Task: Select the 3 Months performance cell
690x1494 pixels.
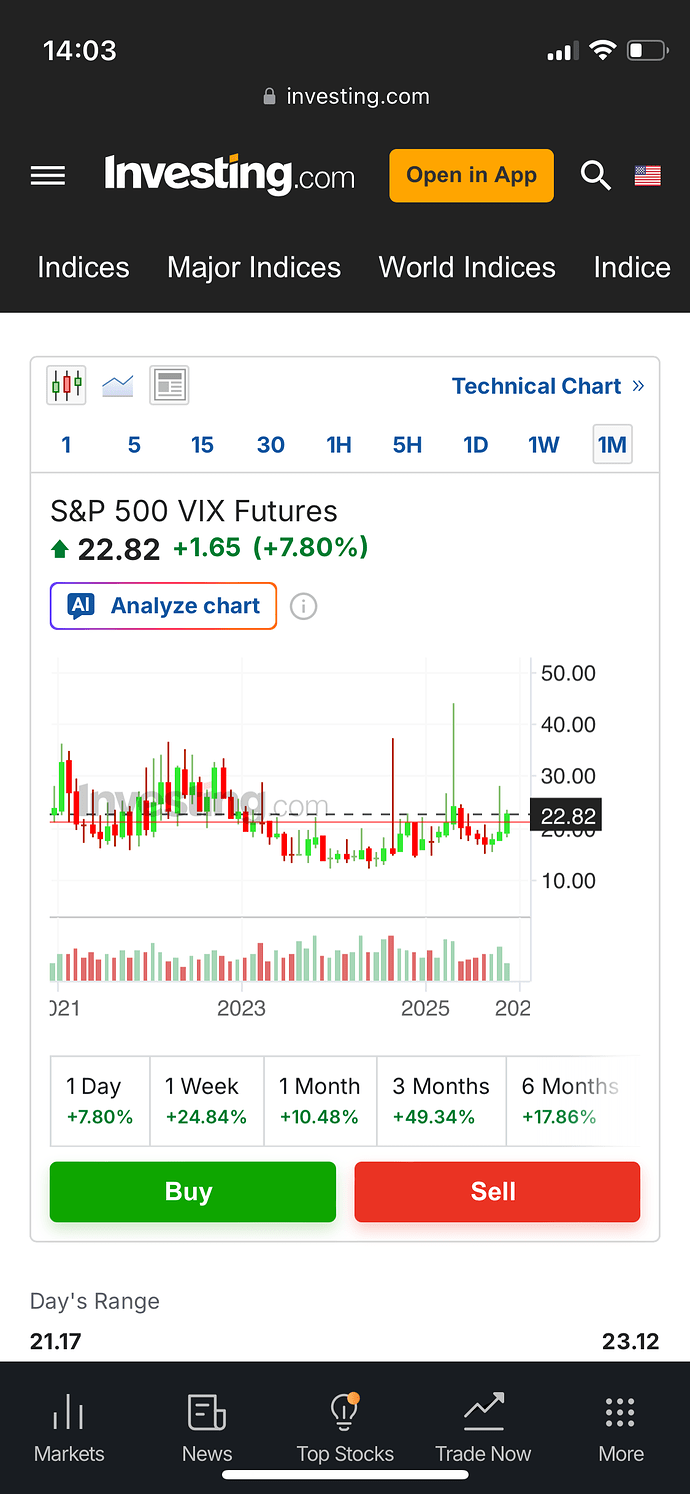Action: click(x=441, y=1101)
